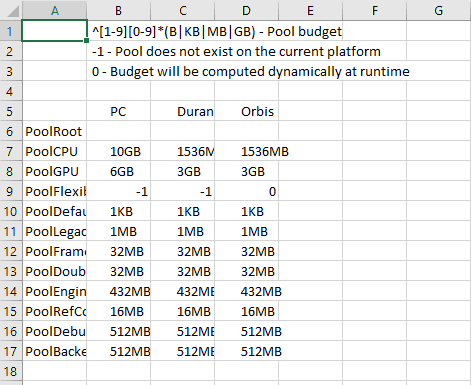Select the Orbis header cell

click(246, 111)
